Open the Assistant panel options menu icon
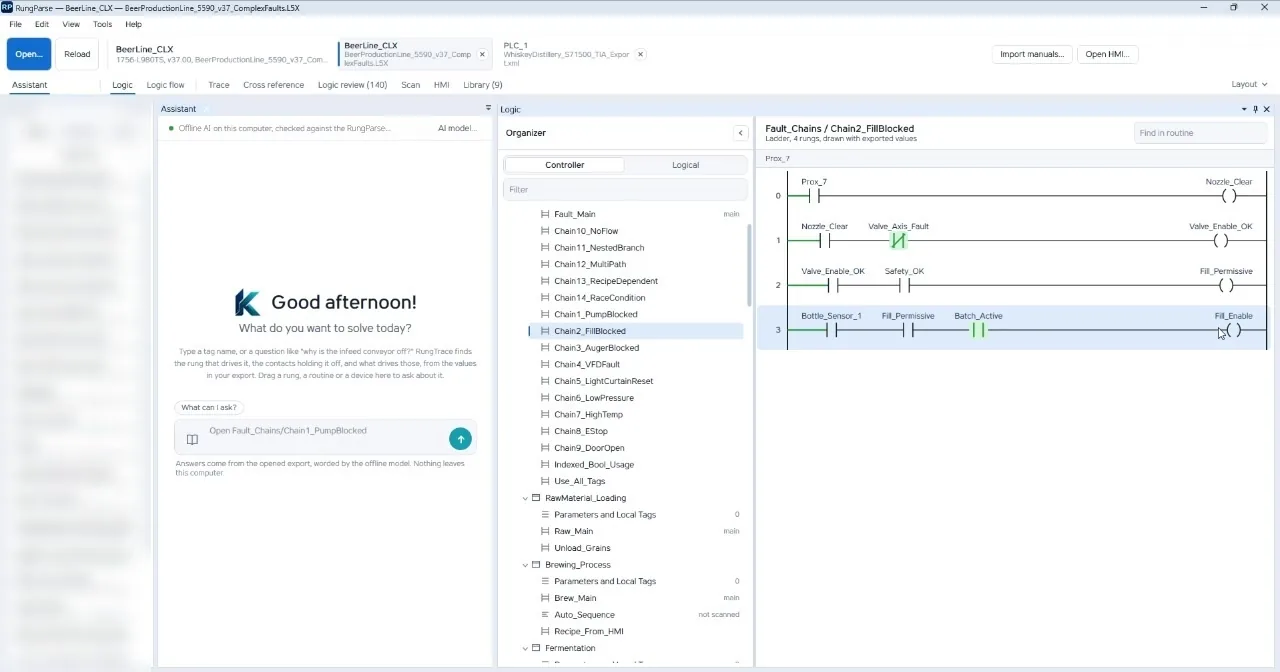The image size is (1280, 672). click(x=488, y=108)
